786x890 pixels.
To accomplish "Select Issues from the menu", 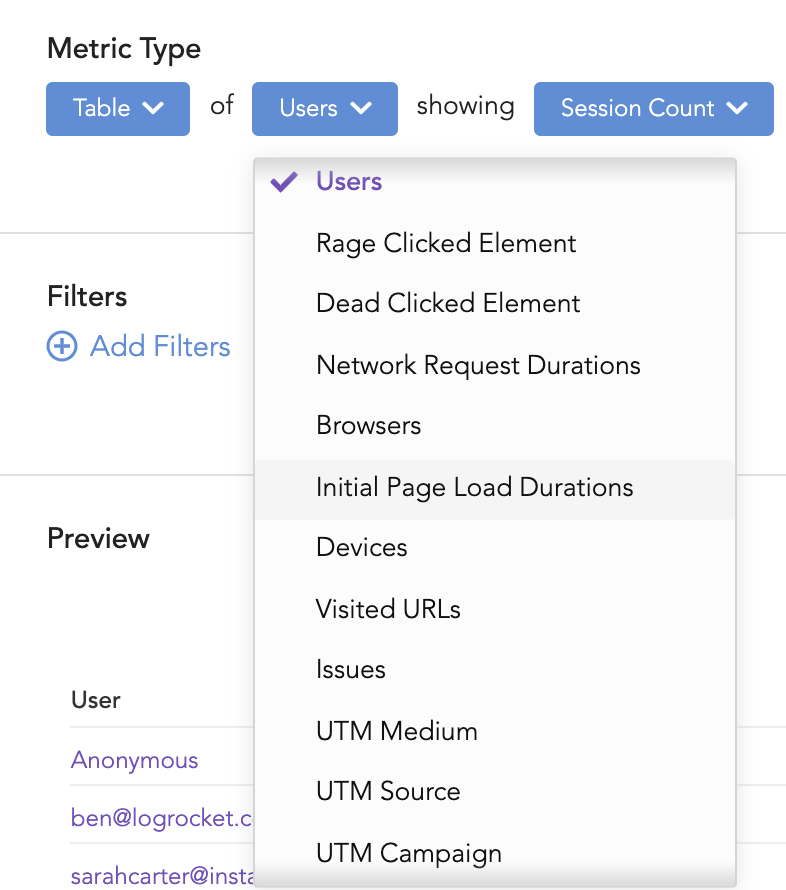I will pos(351,670).
